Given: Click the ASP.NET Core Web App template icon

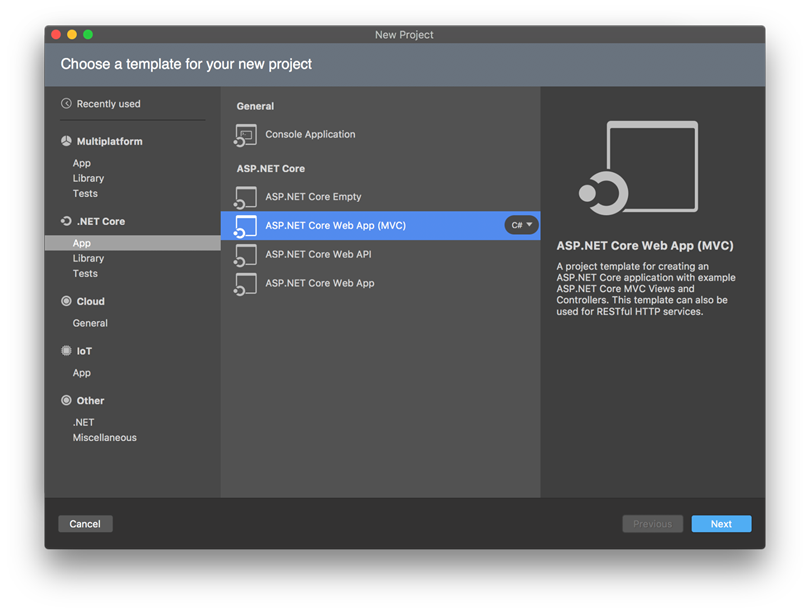Looking at the screenshot, I should point(245,284).
